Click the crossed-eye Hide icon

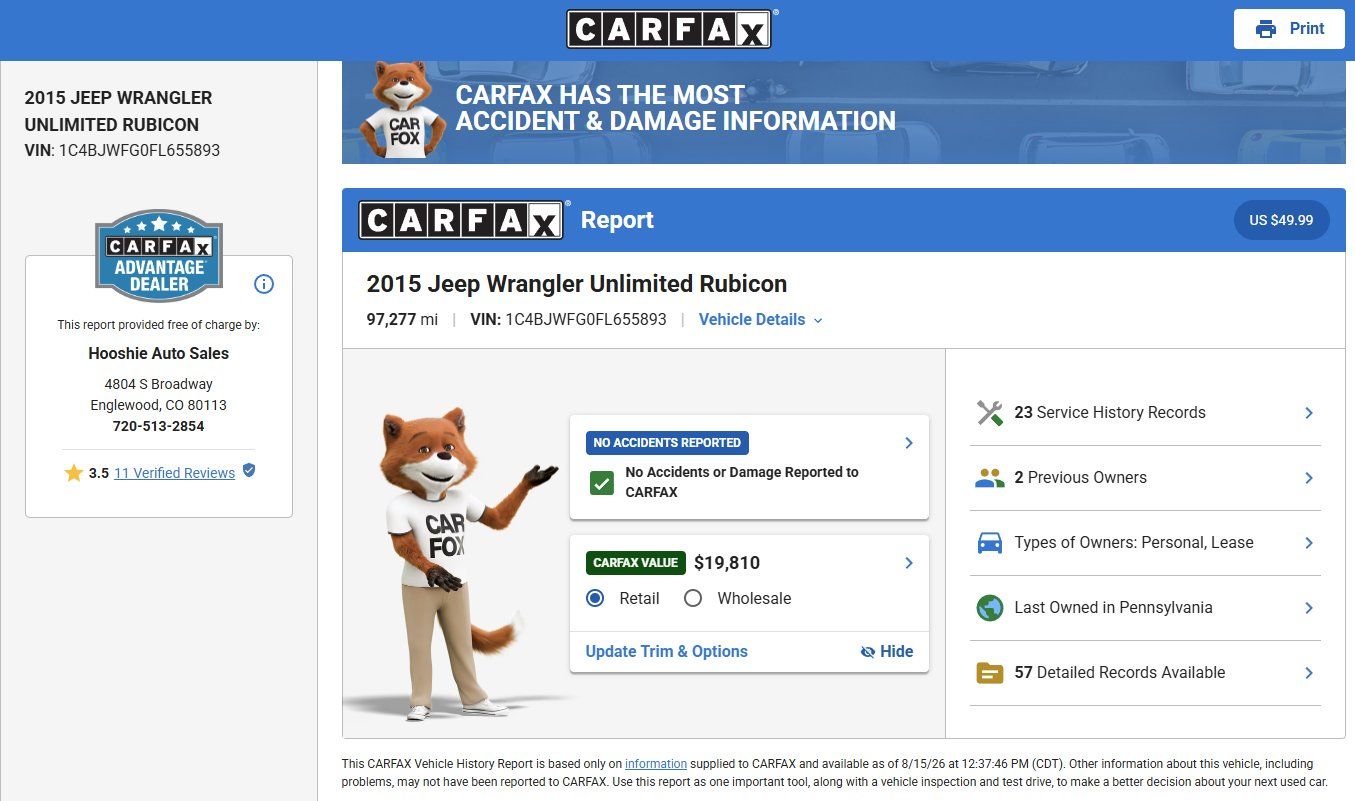pyautogui.click(x=868, y=652)
